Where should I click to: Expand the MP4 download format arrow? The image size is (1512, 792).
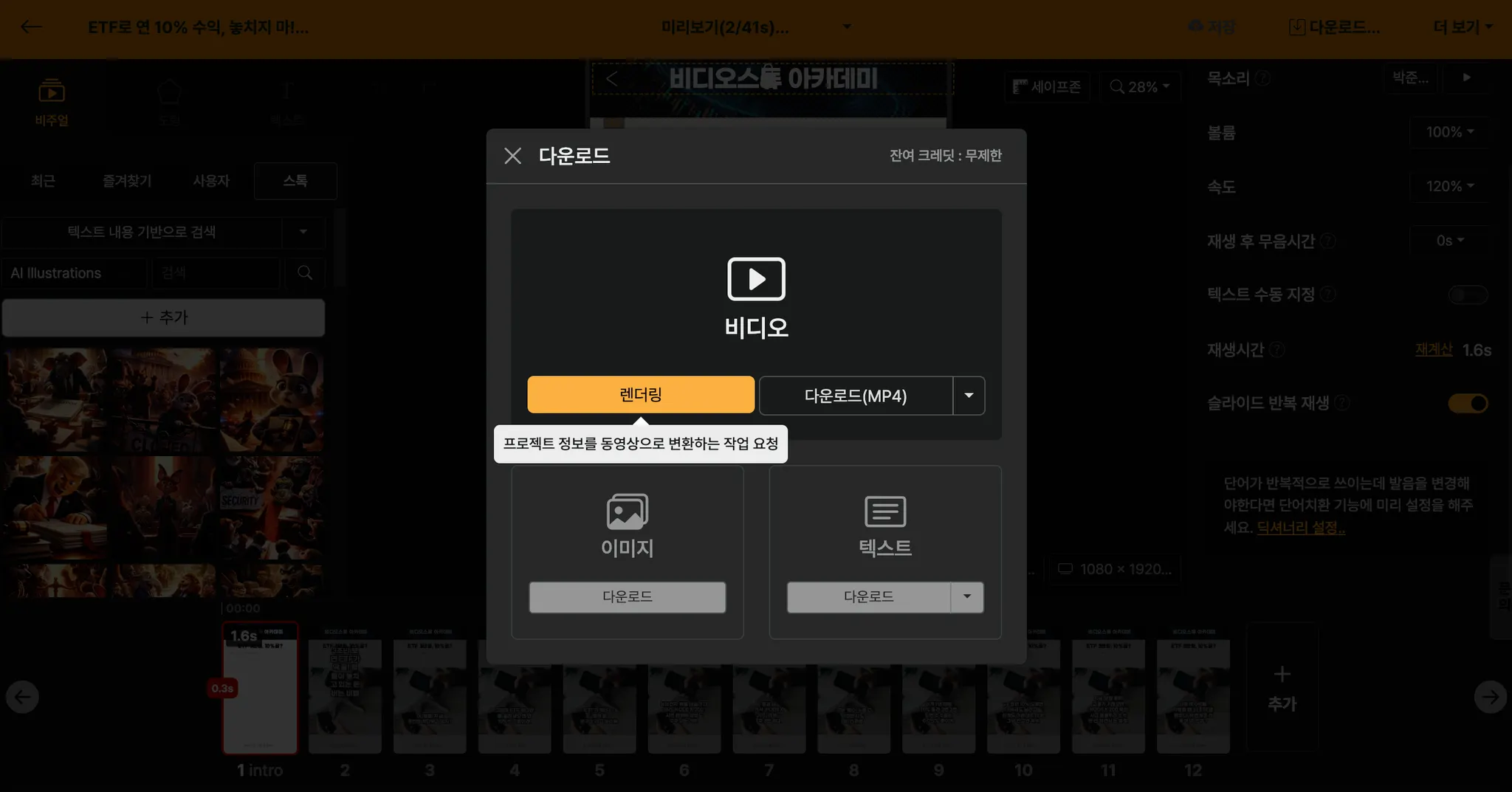[x=969, y=396]
